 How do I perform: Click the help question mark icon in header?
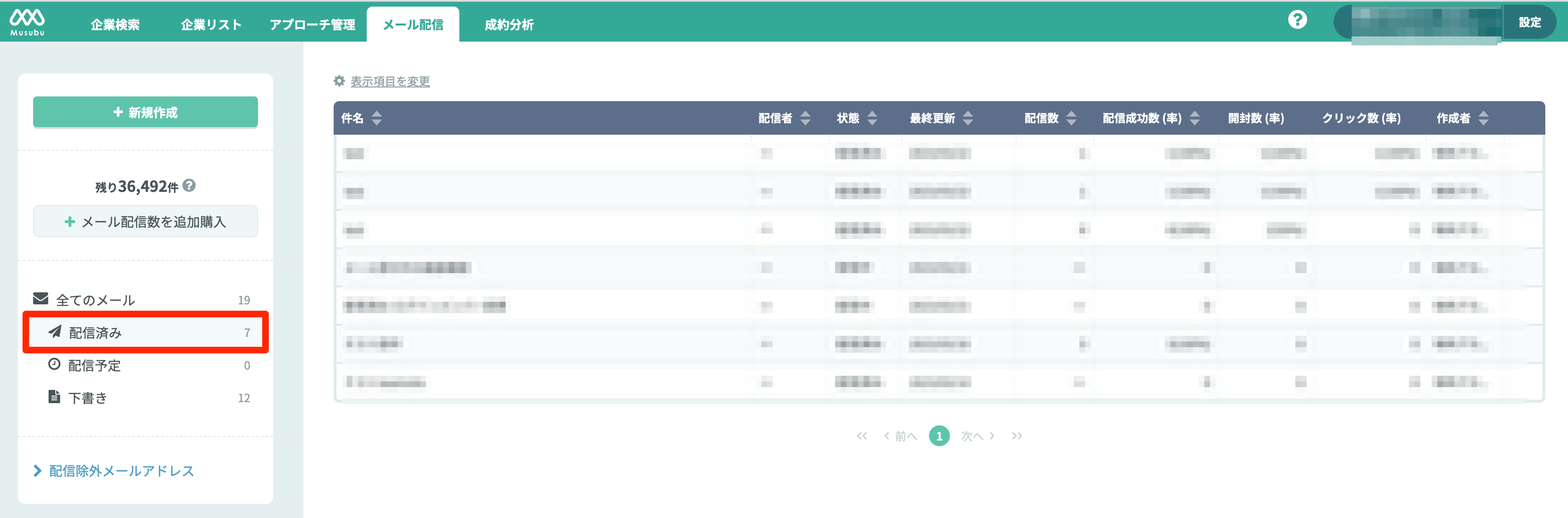coord(1297,20)
